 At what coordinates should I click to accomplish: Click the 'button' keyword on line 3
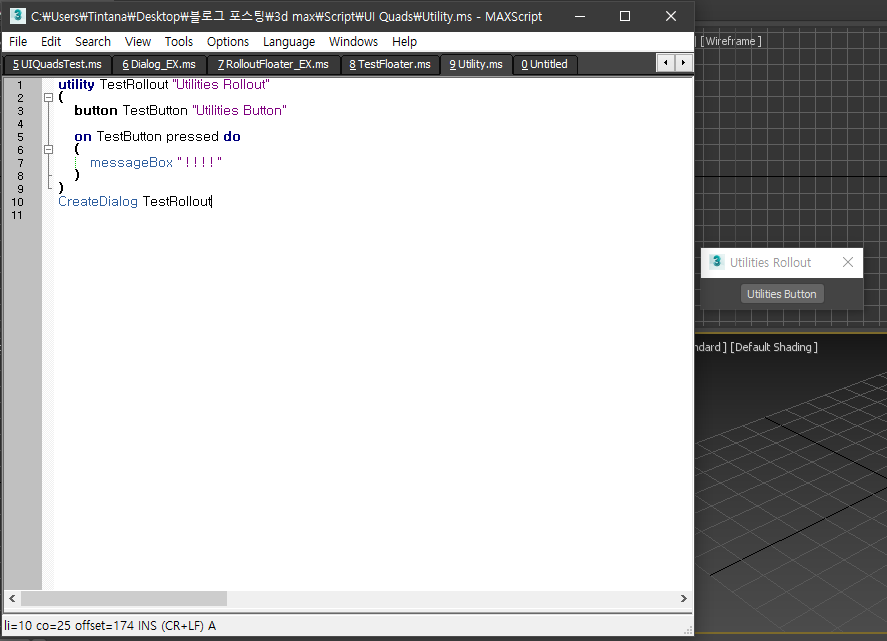point(96,110)
